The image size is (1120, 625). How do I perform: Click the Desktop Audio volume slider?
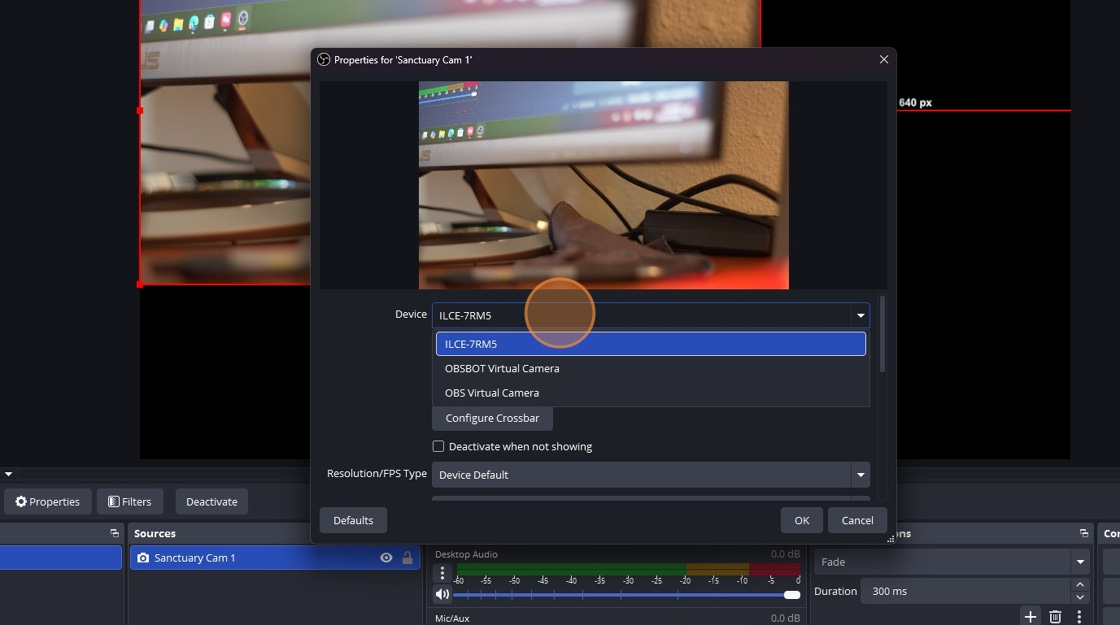click(626, 594)
